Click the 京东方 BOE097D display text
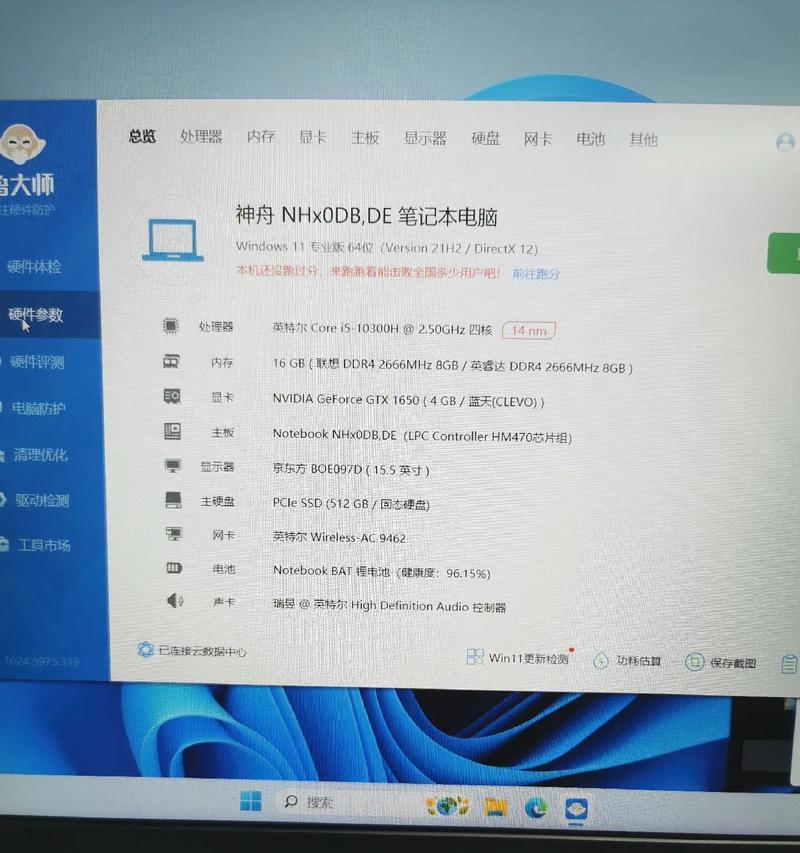 (351, 469)
